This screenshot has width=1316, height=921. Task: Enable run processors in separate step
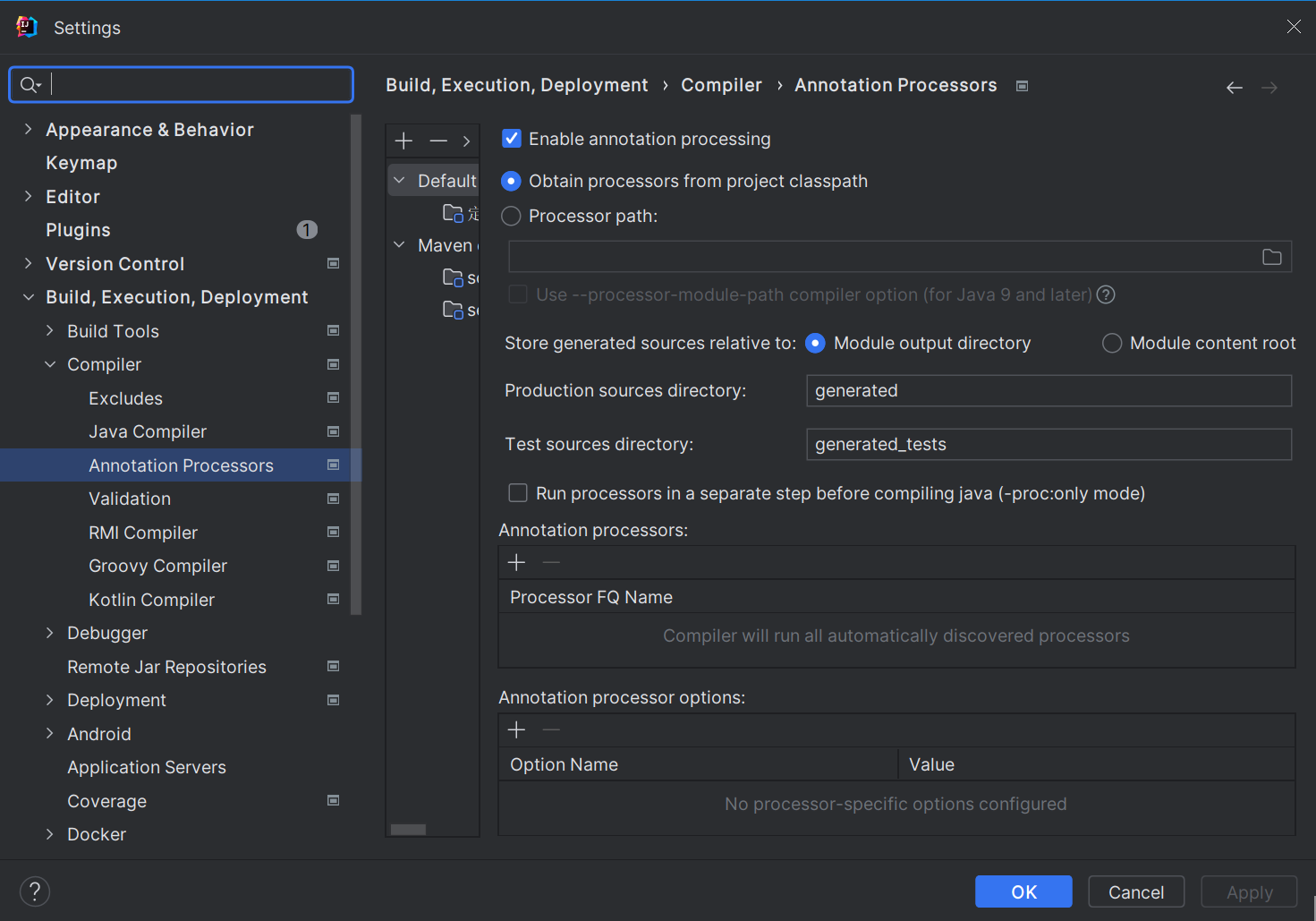pyautogui.click(x=518, y=493)
